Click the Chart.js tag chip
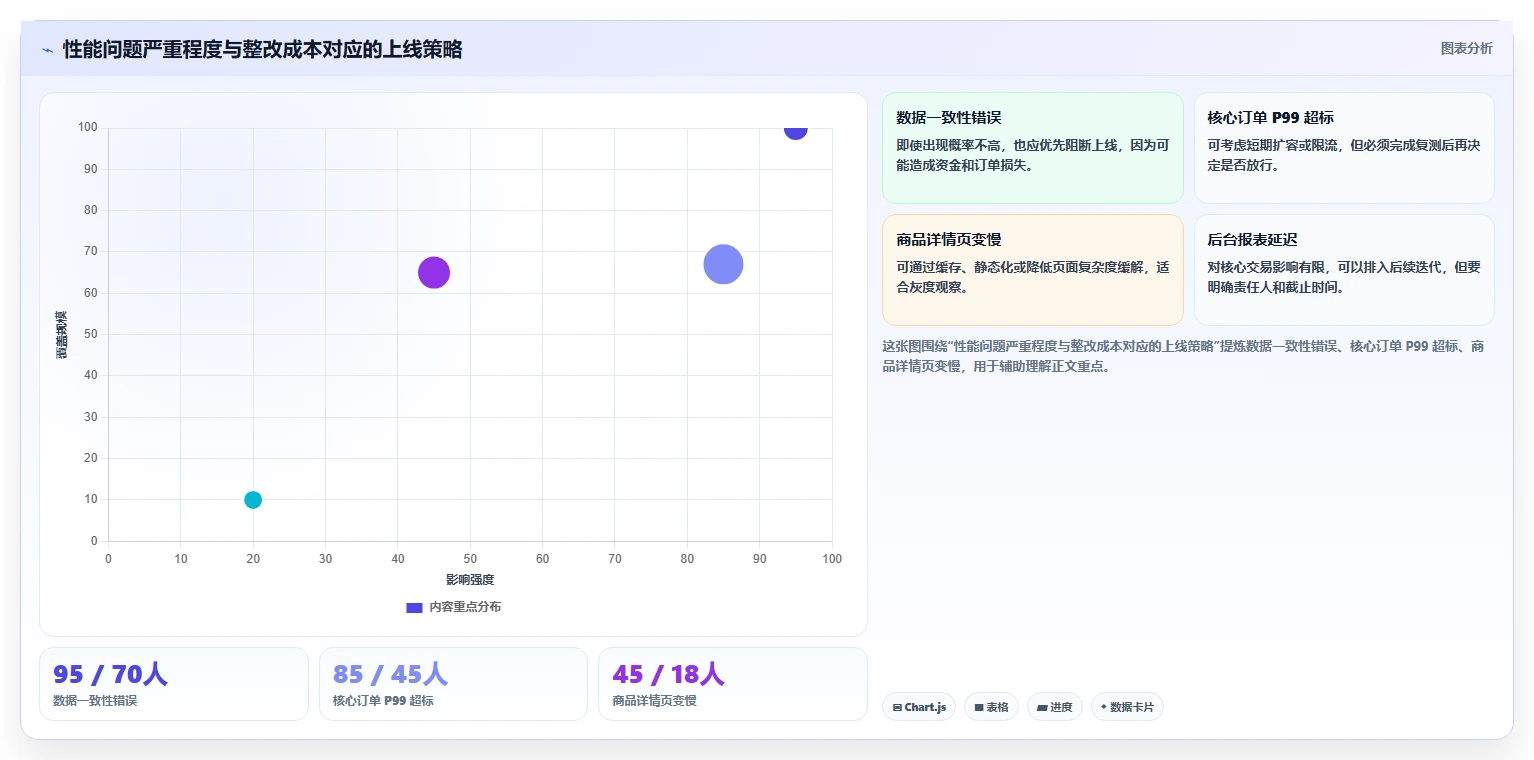This screenshot has width=1534, height=760. coord(919,707)
